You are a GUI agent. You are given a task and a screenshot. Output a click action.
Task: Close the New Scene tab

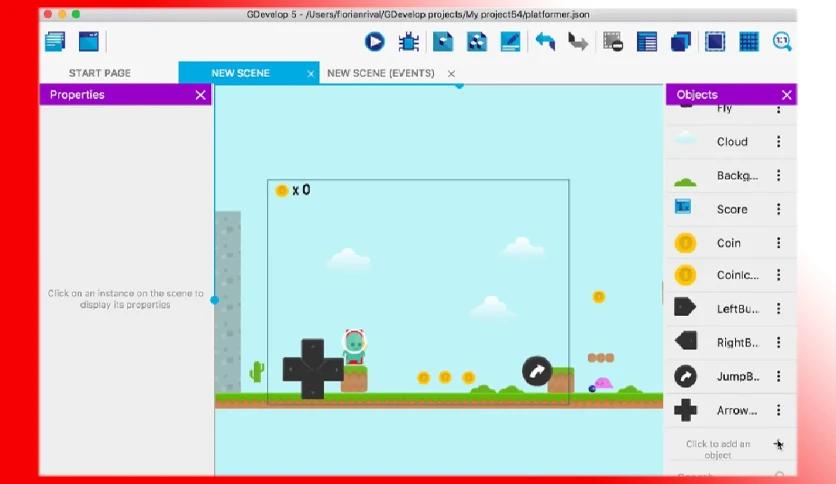tap(310, 74)
